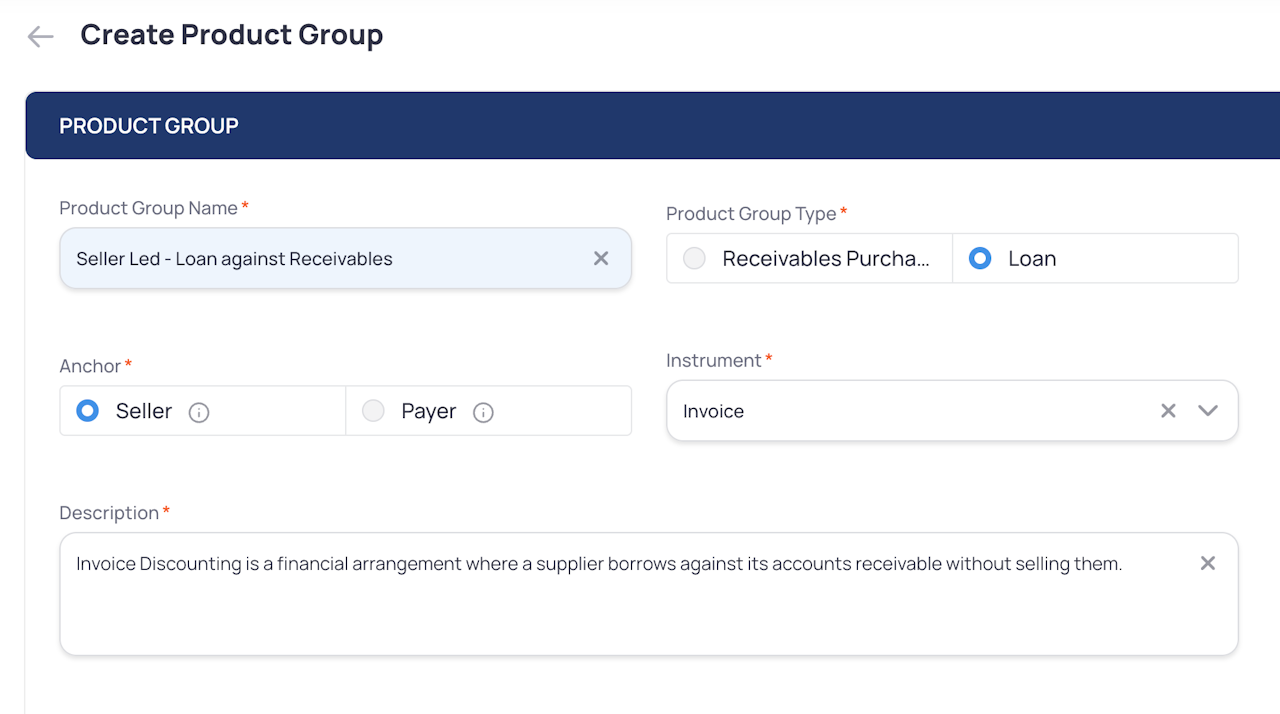
Task: Select Receivables Purchase product group type
Action: pos(694,259)
